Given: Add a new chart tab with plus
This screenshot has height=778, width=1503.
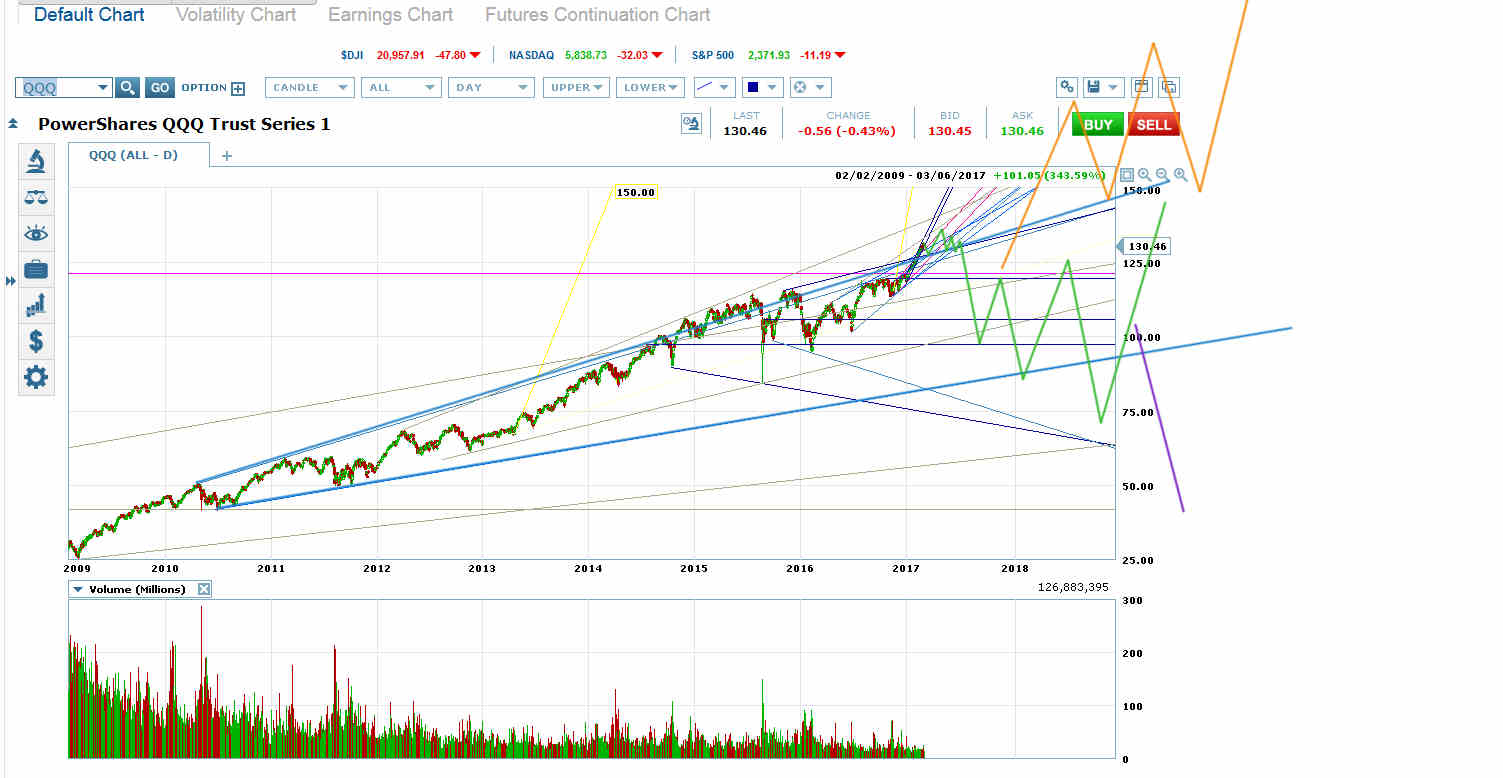Looking at the screenshot, I should pos(226,156).
